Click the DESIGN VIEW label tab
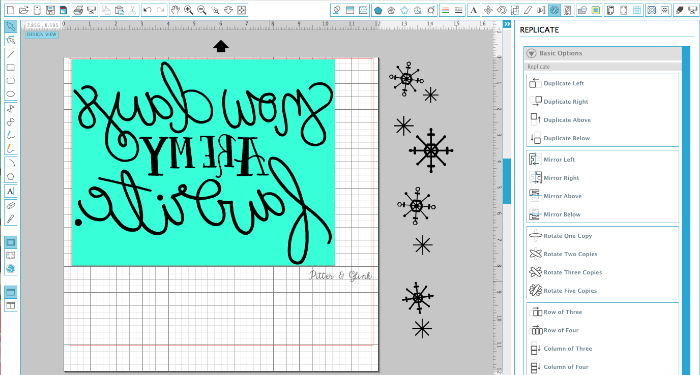This screenshot has width=700, height=375. click(42, 34)
